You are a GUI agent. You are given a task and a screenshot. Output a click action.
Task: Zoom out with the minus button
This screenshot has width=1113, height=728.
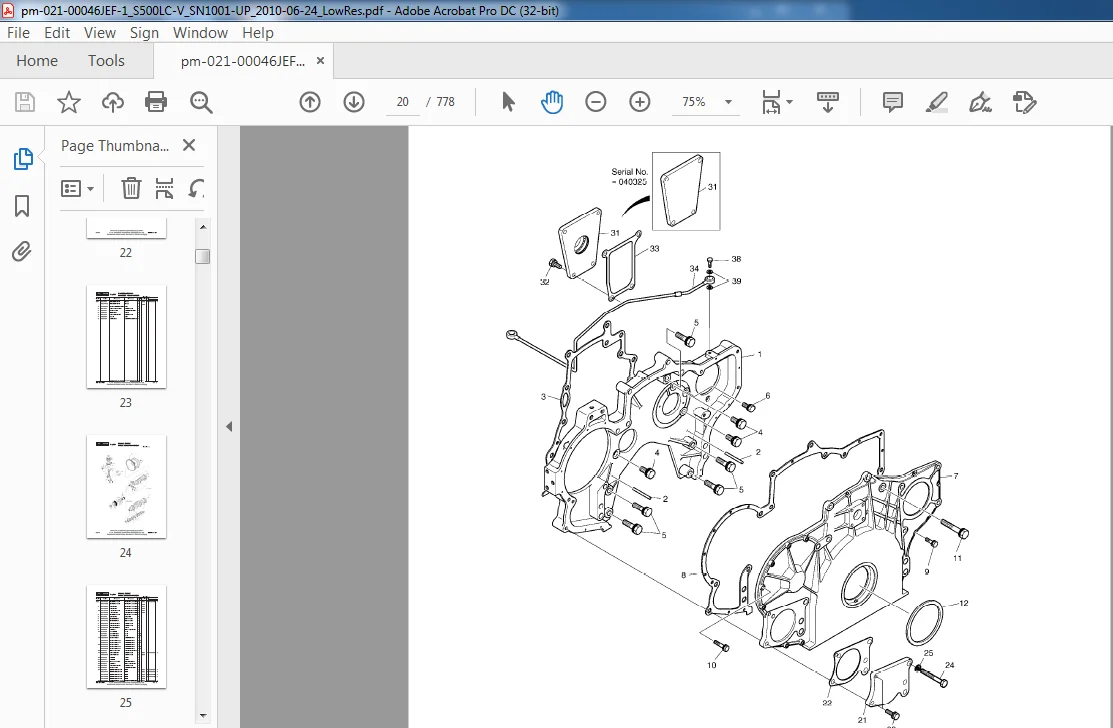pos(596,102)
